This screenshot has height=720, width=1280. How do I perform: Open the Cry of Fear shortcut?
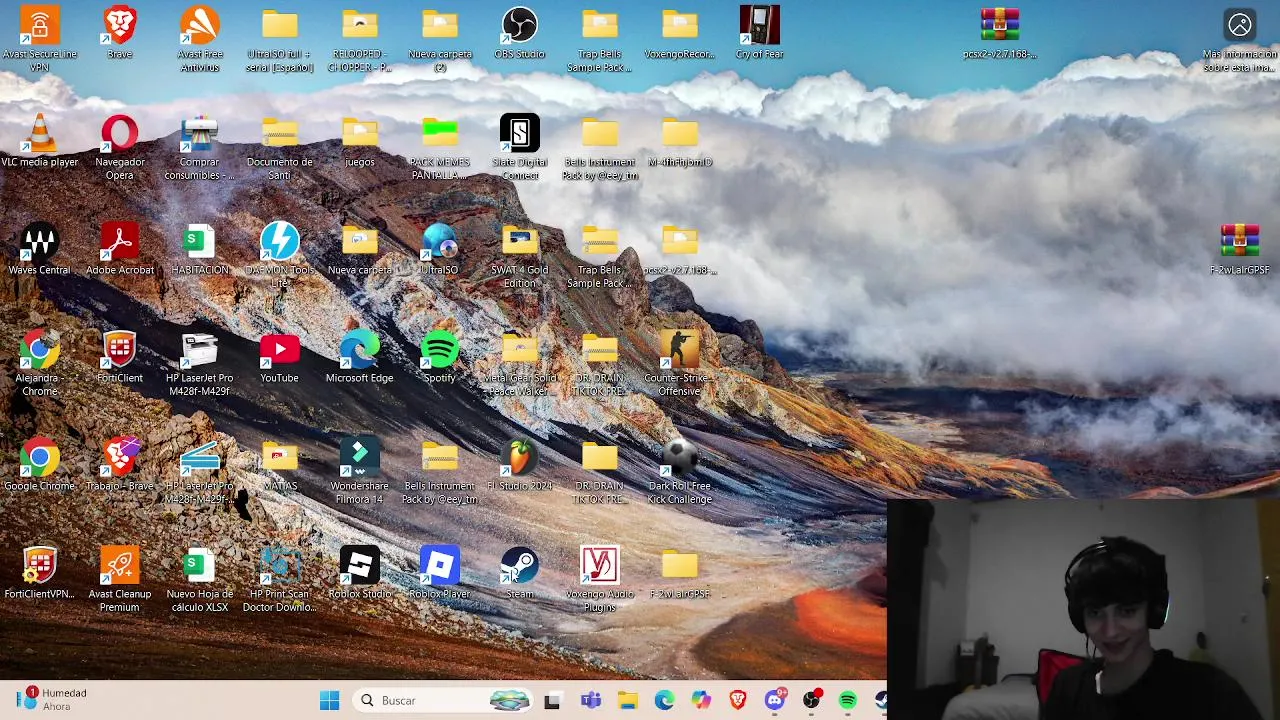760,33
